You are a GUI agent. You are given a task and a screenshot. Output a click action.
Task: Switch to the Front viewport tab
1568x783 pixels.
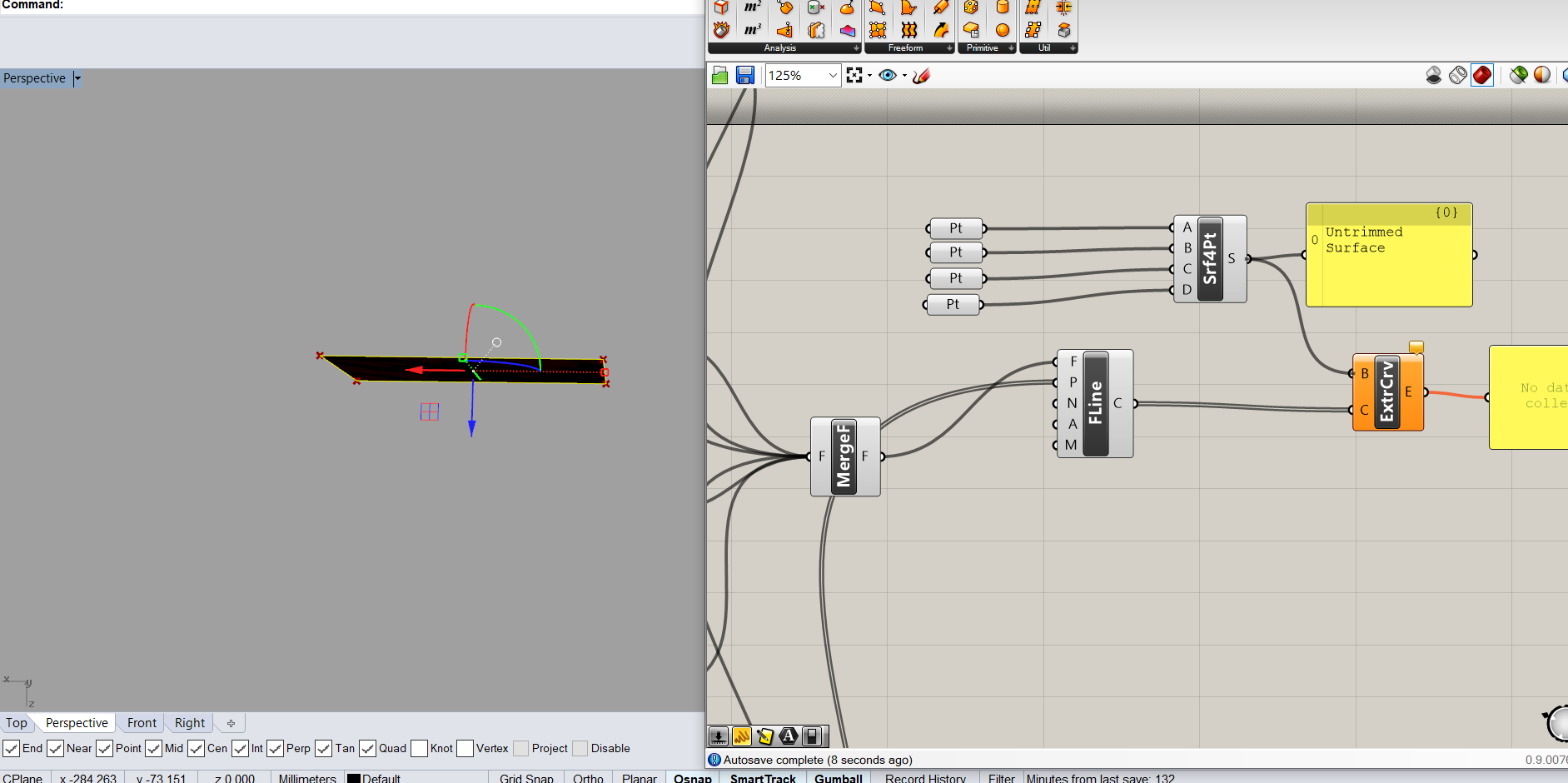(x=142, y=723)
